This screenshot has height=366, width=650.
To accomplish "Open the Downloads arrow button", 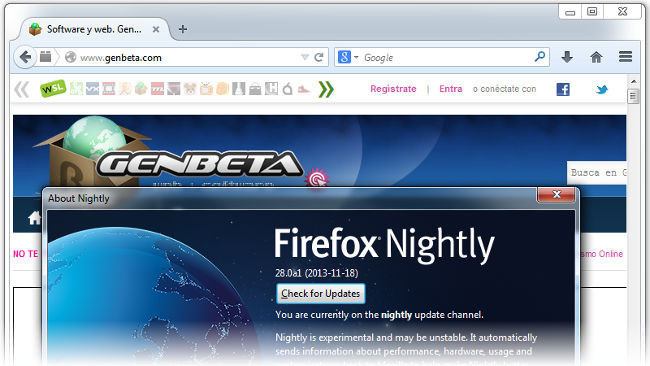I will pyautogui.click(x=567, y=57).
